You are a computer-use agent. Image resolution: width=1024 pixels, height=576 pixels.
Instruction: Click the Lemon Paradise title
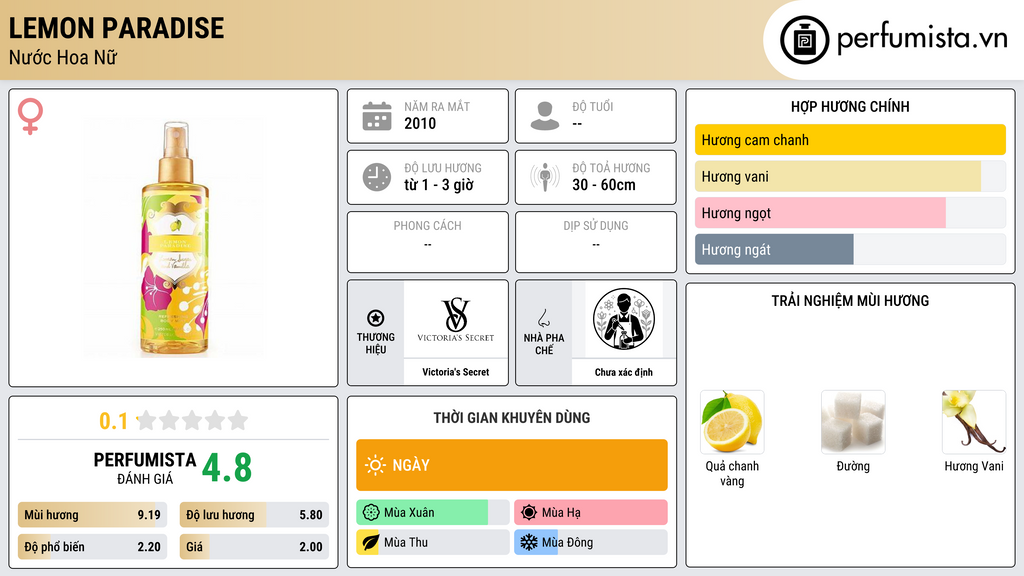pos(116,28)
